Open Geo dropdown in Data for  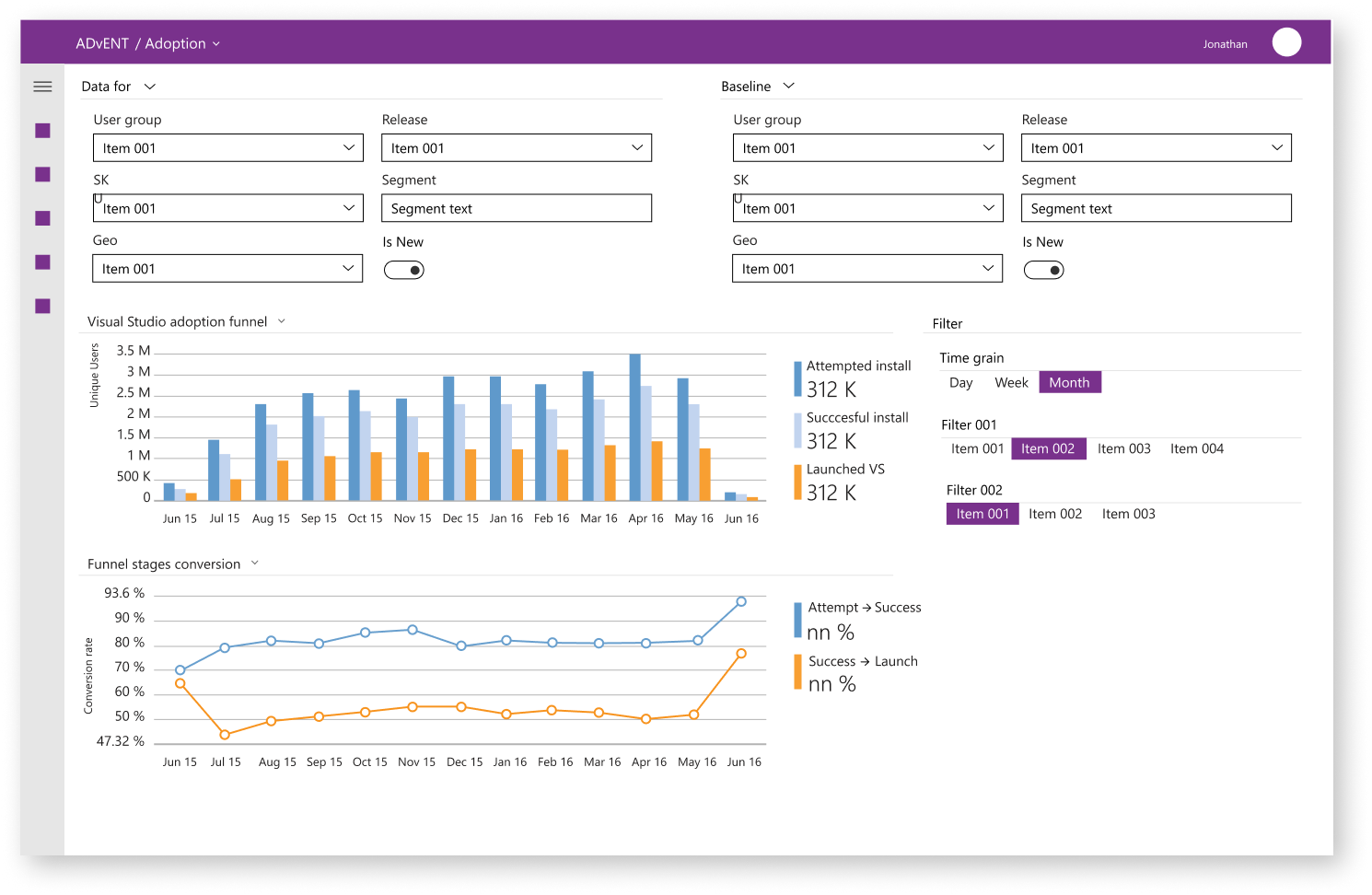coord(227,269)
